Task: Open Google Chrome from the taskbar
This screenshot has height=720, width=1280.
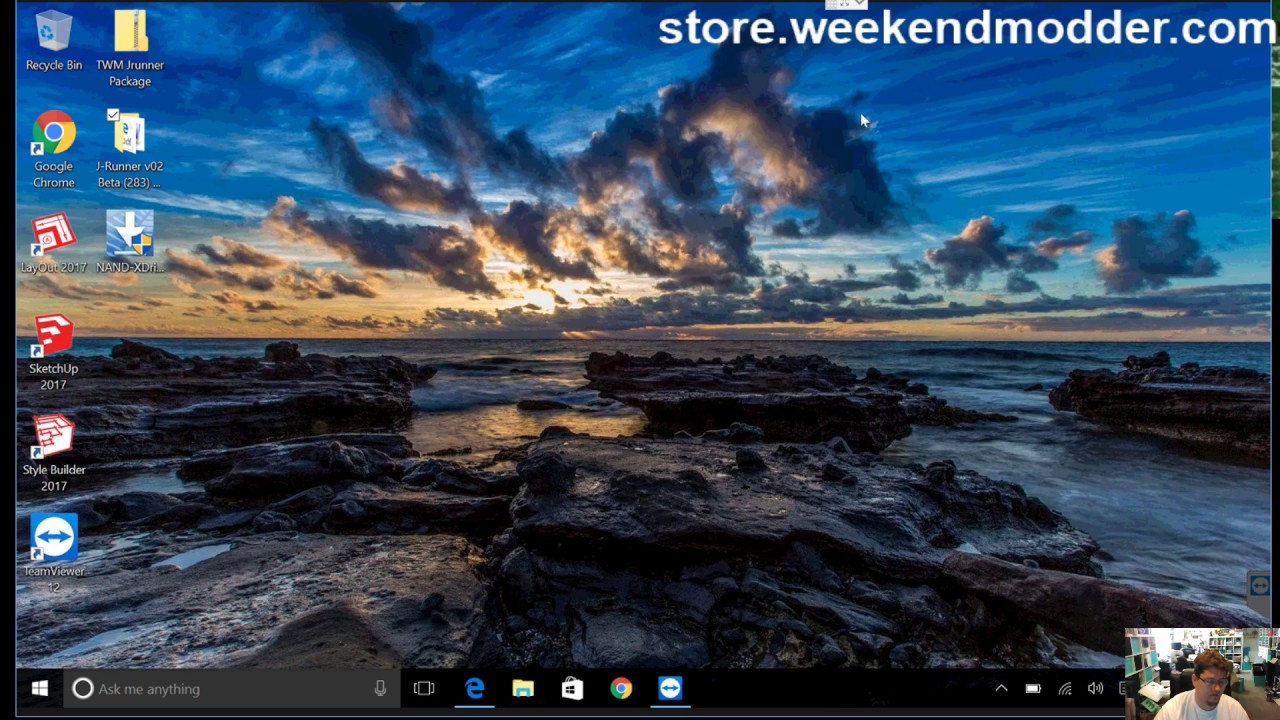Action: [621, 689]
